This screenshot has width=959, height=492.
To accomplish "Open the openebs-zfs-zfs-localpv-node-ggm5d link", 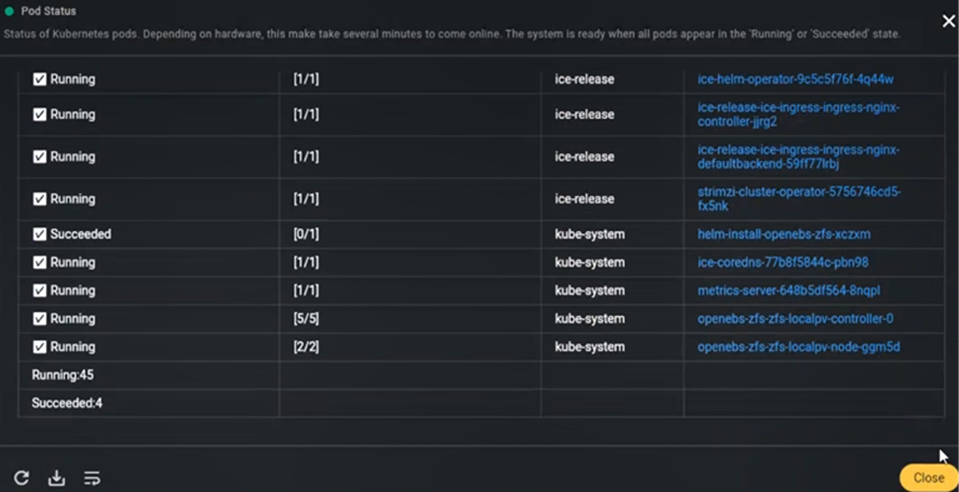I will (x=799, y=347).
